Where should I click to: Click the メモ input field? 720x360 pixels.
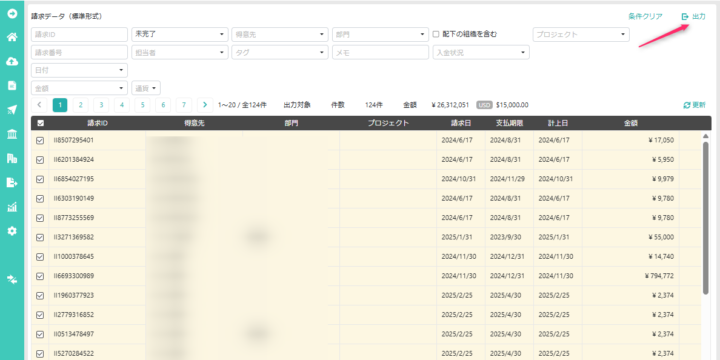coord(380,52)
